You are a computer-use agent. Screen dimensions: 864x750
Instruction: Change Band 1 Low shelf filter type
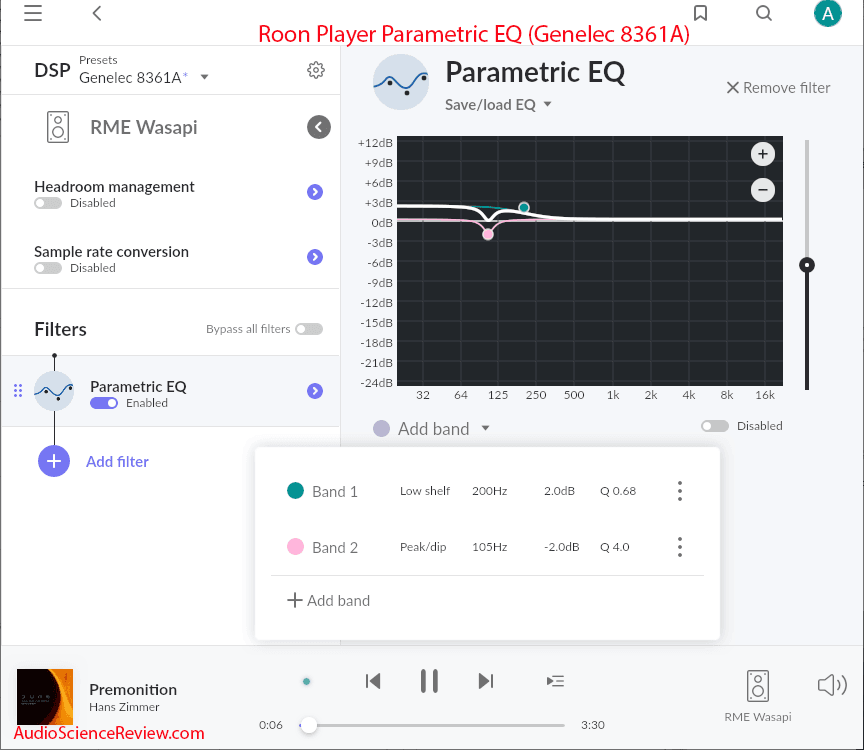(x=425, y=491)
